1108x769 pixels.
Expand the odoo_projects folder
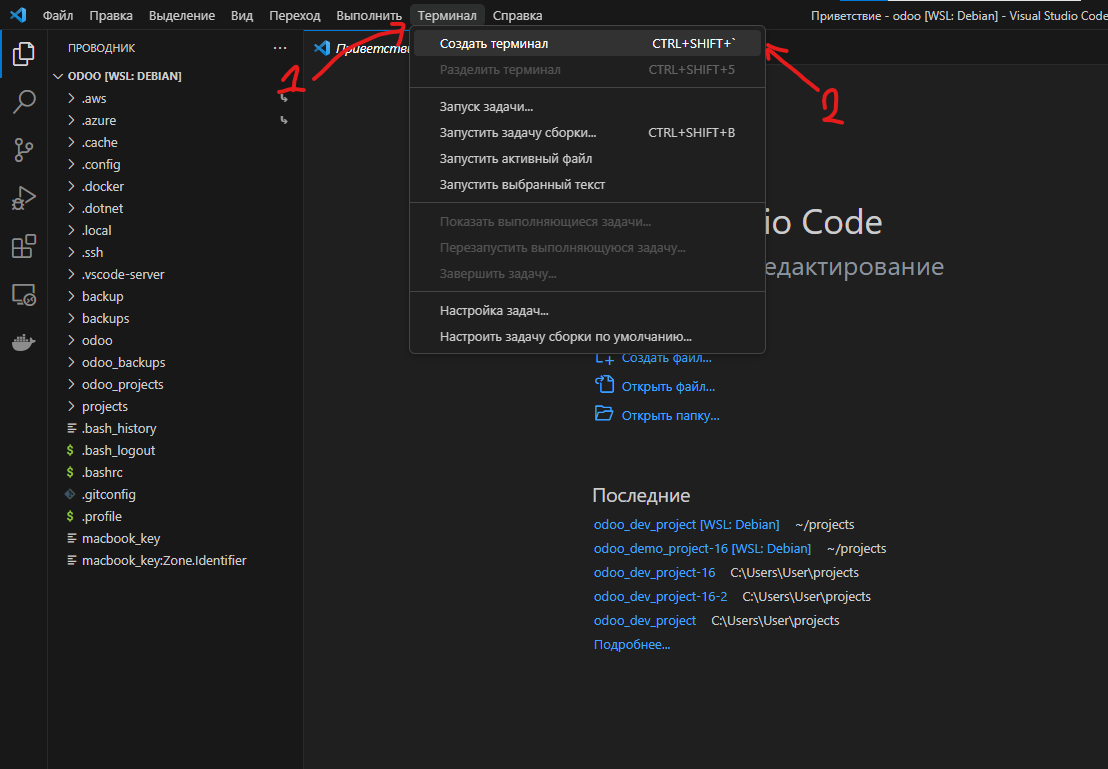[122, 384]
